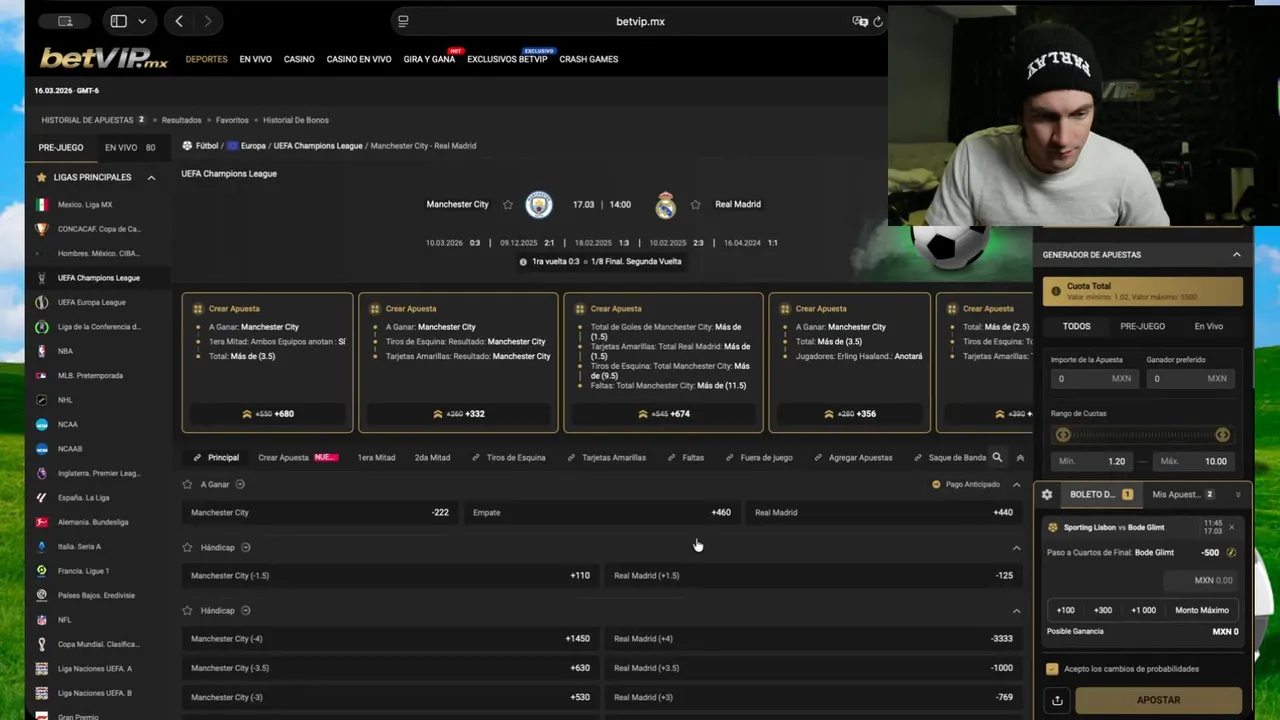
Task: Set stake to Monto Máximo
Action: (1202, 610)
